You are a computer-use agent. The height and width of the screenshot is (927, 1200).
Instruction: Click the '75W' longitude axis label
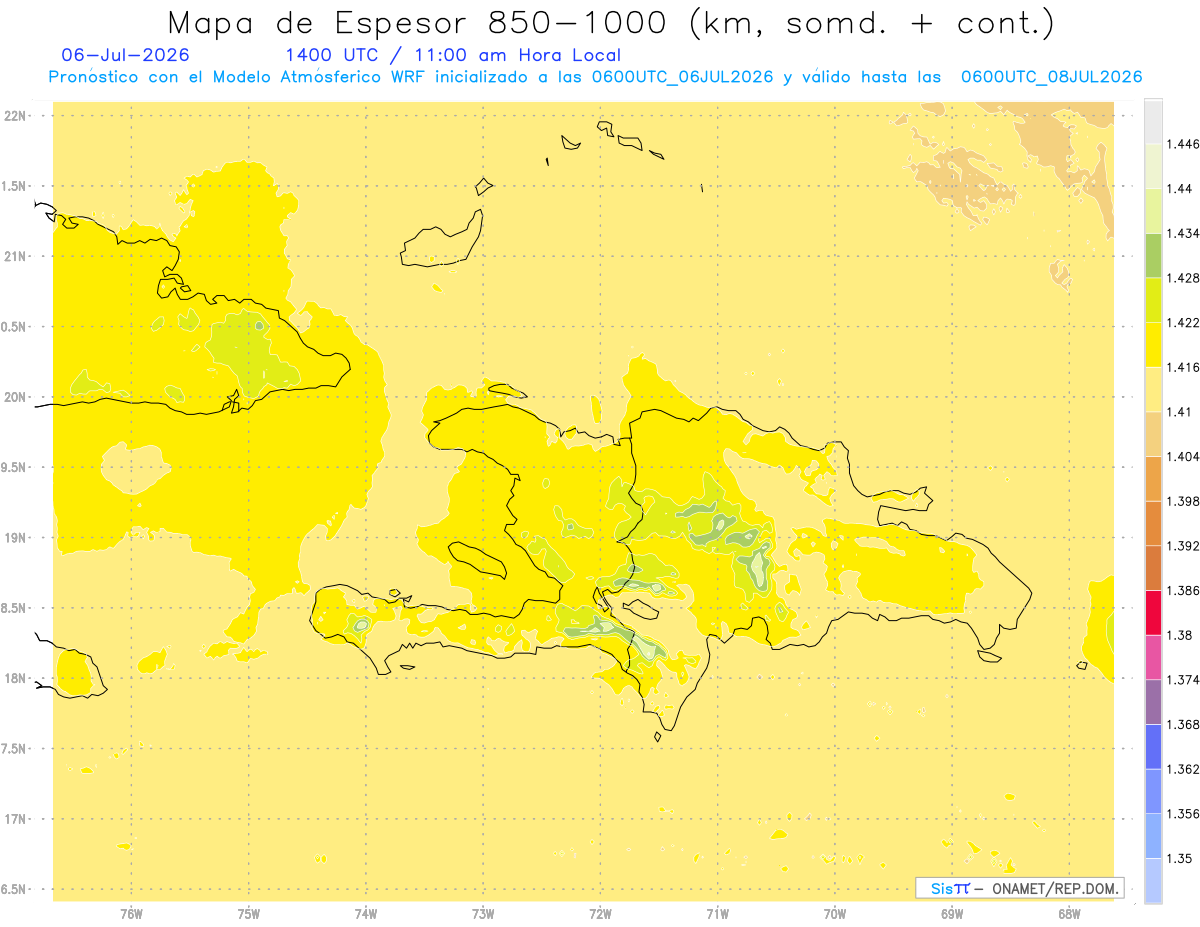pyautogui.click(x=248, y=913)
